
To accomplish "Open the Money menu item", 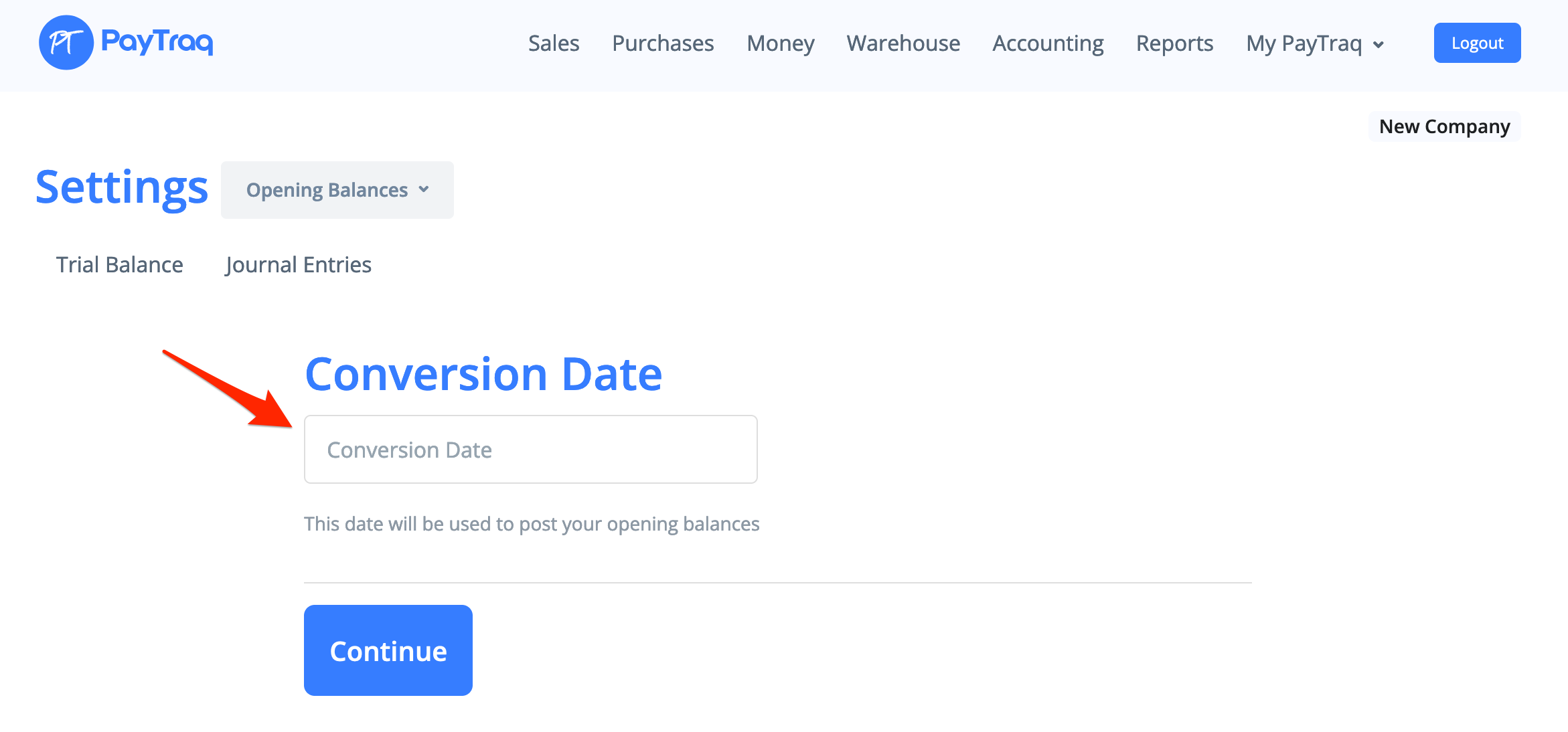I will [780, 43].
